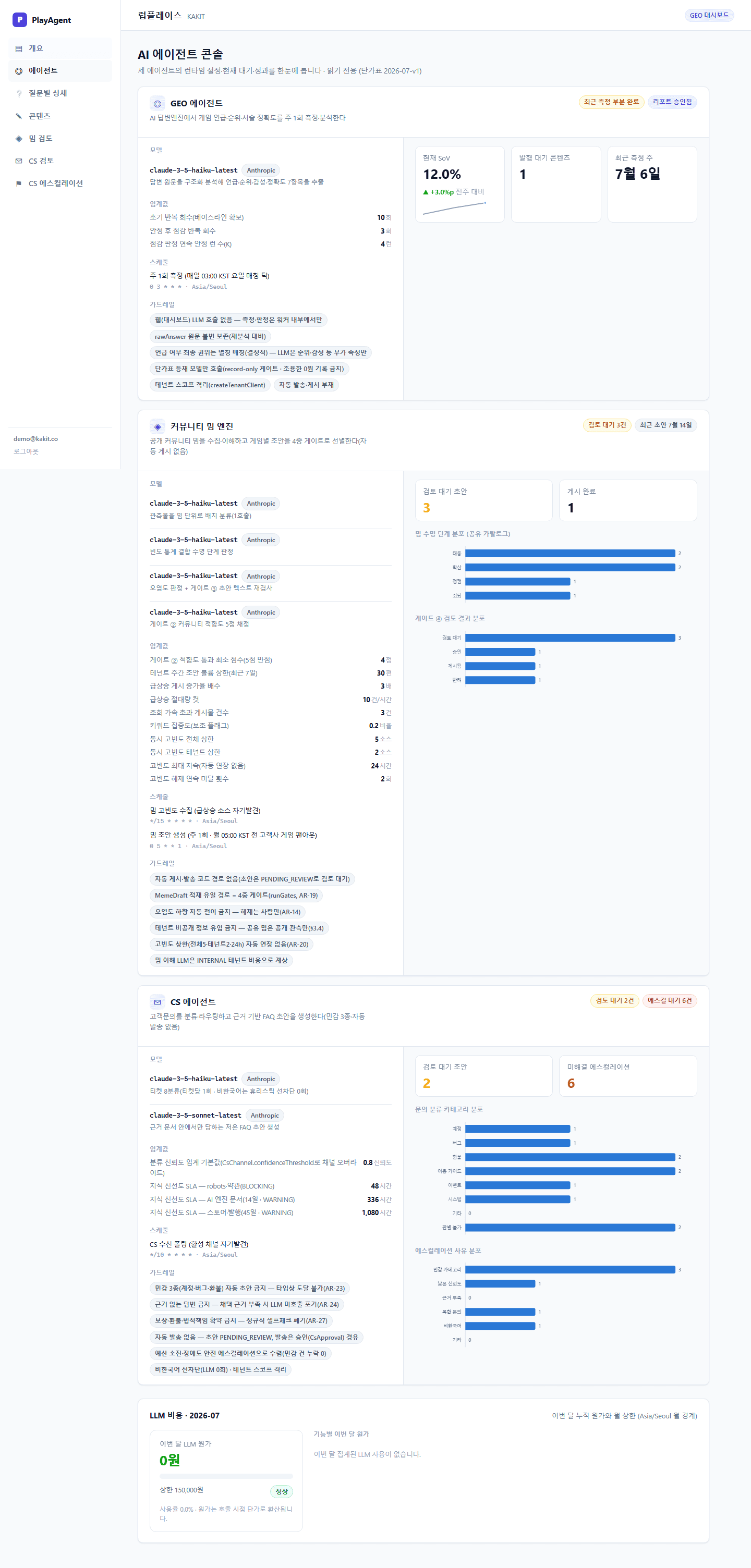751x1568 pixels.
Task: Click the 리포트 승인됨 badge
Action: pos(672,102)
